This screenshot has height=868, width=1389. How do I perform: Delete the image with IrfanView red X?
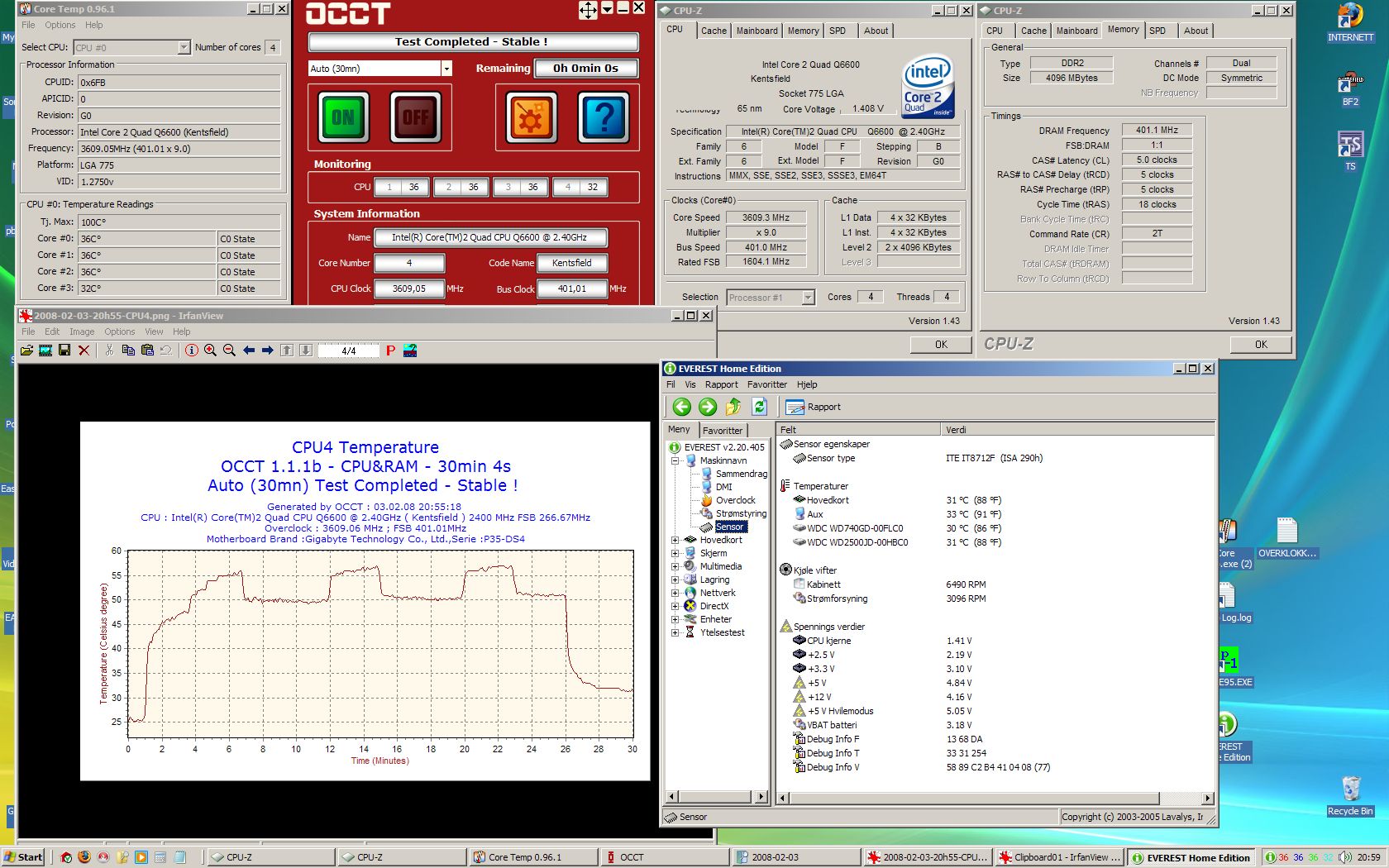[84, 351]
